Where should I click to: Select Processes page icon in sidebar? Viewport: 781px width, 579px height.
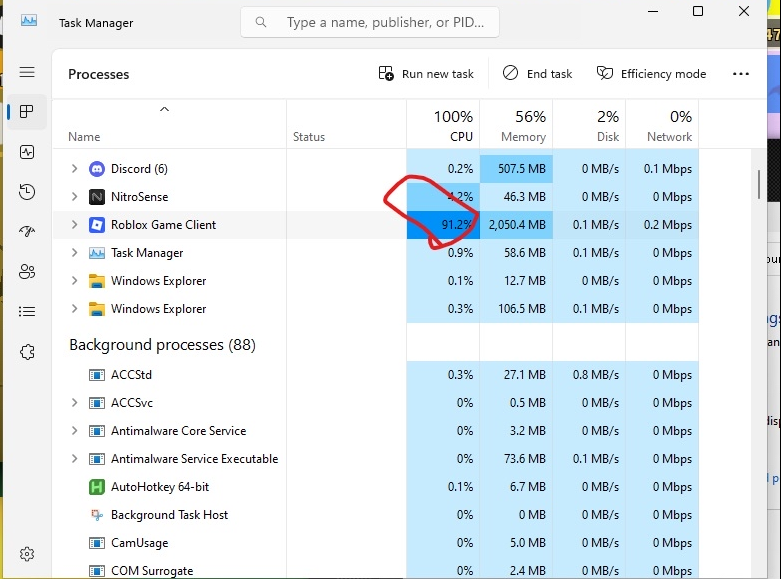coord(27,112)
